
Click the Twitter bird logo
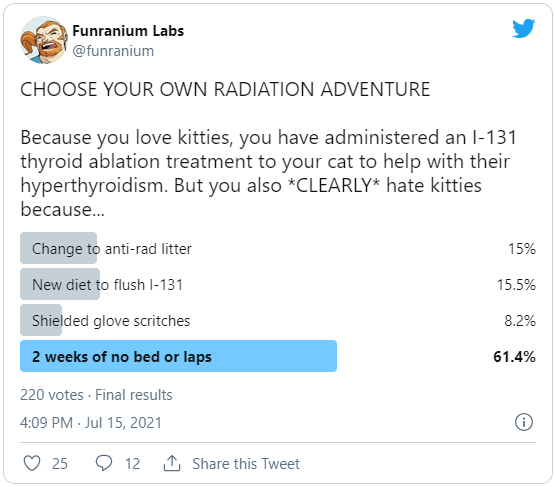523,28
